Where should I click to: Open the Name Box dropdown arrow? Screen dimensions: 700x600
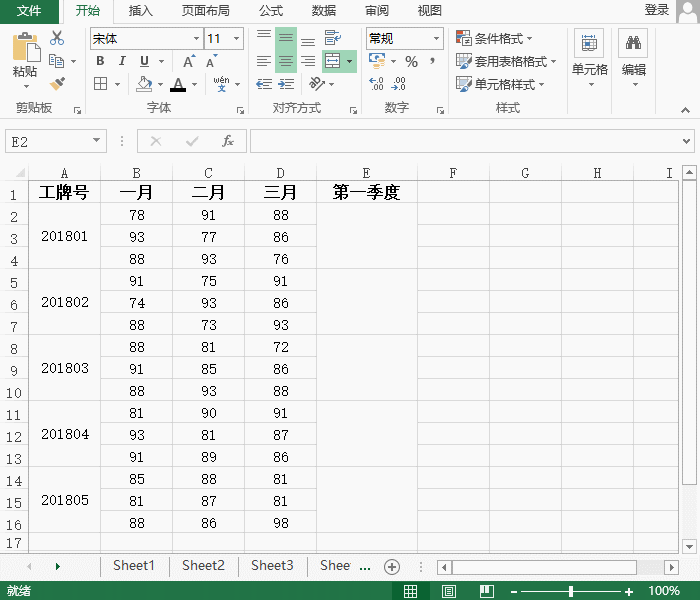pyautogui.click(x=97, y=142)
